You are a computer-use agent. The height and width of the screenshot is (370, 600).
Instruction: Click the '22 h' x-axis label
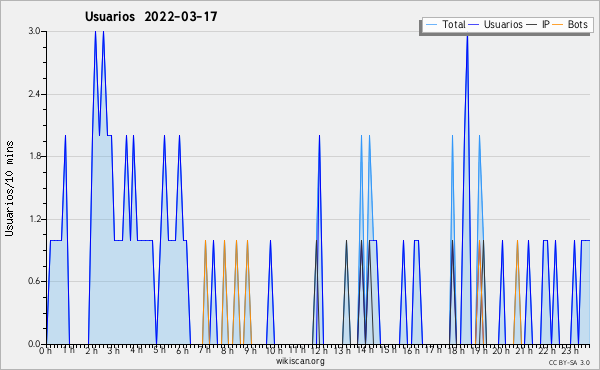(x=547, y=351)
